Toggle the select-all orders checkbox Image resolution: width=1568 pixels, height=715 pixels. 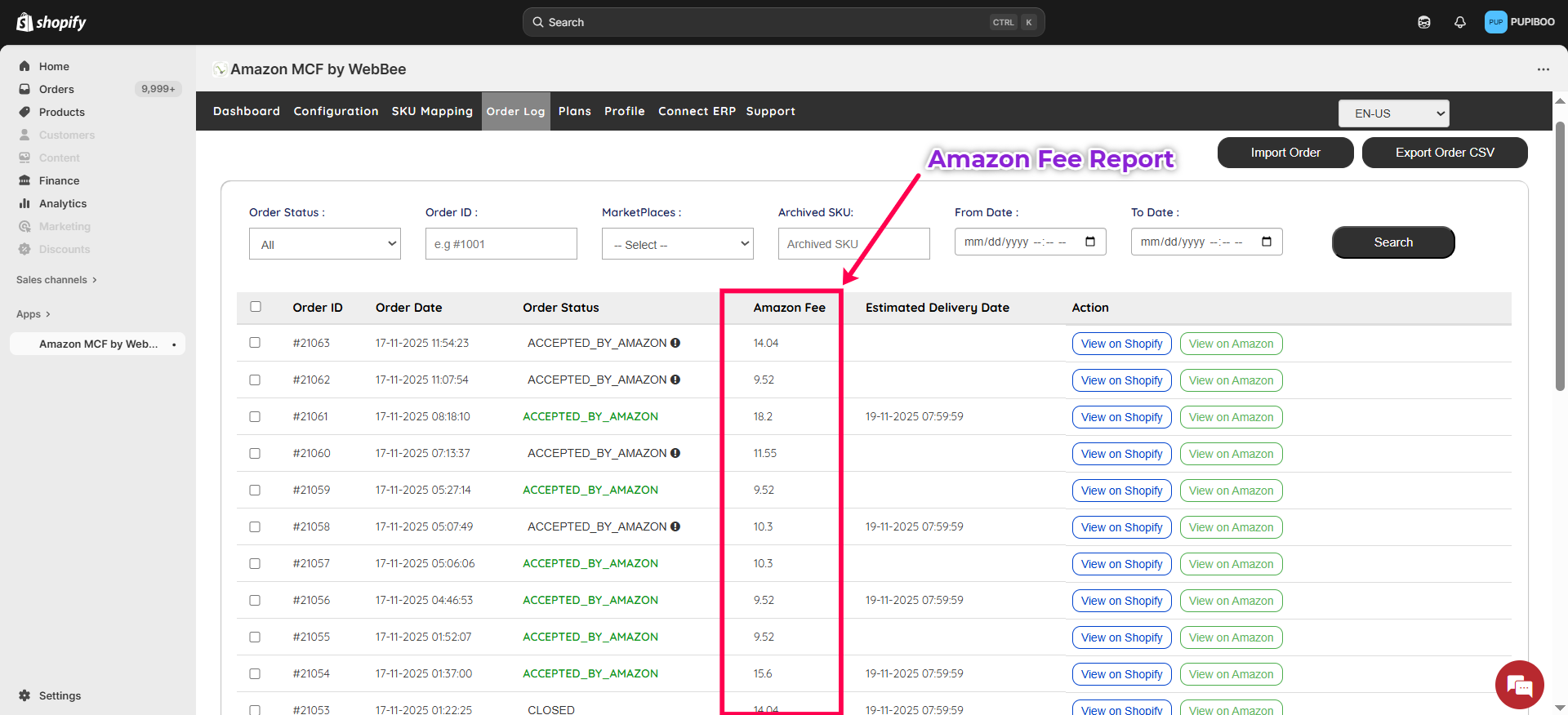(x=256, y=307)
